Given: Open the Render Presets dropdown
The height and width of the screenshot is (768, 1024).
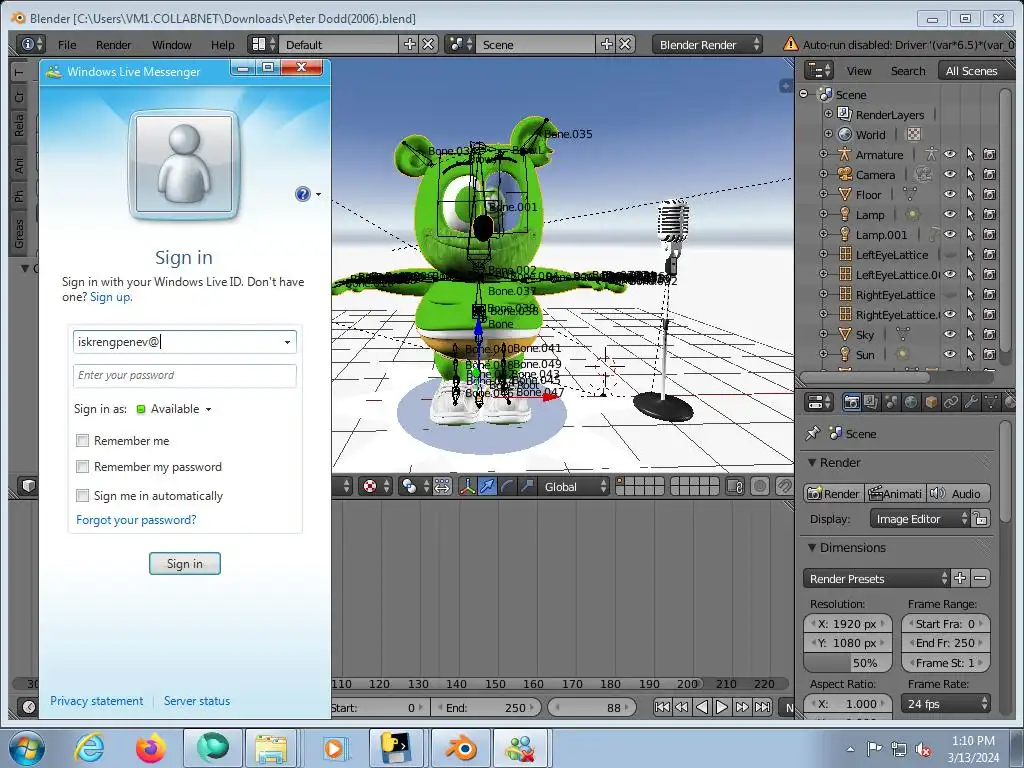Looking at the screenshot, I should point(876,578).
